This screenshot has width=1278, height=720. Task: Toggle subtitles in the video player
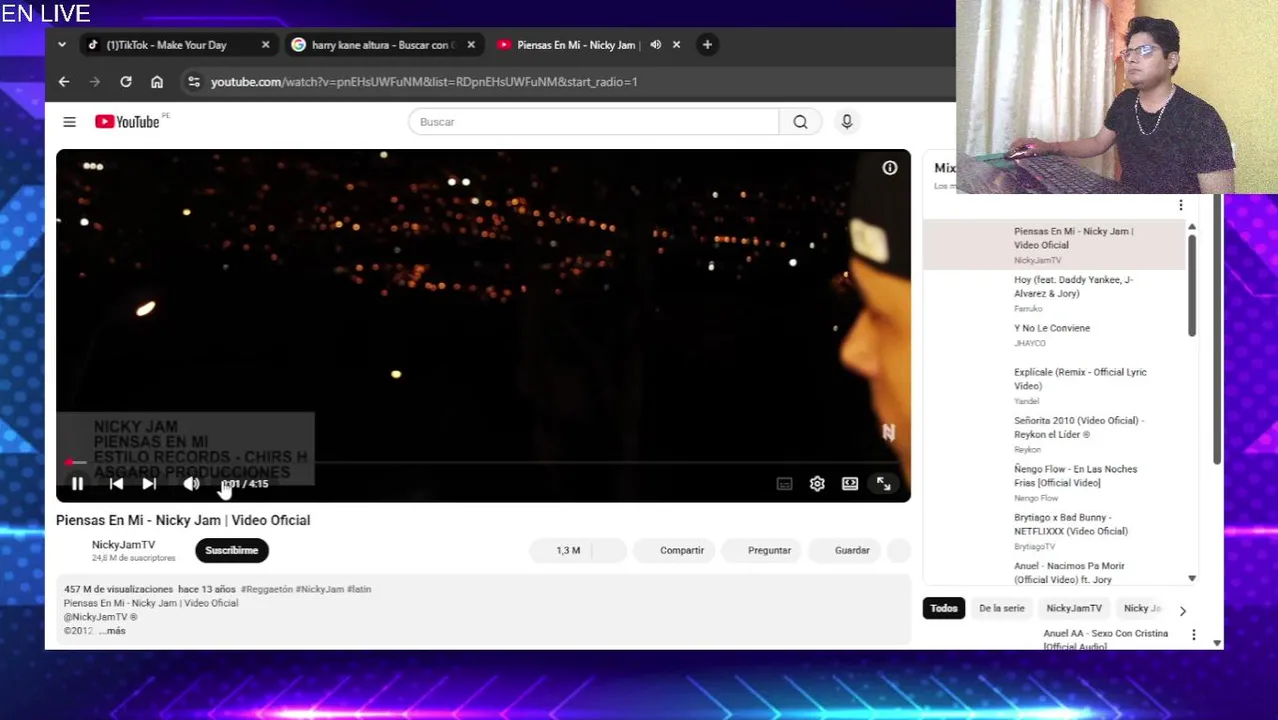click(784, 484)
